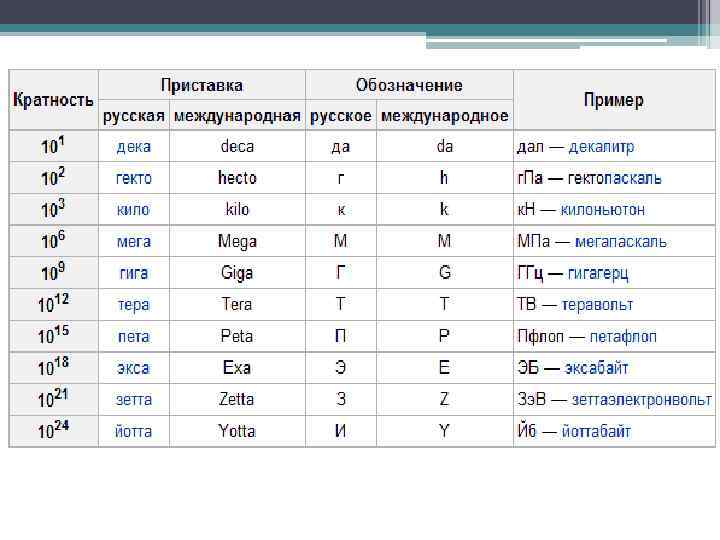Open the 'гекто' prefix link
Screen dimensions: 720x540
(x=134, y=178)
